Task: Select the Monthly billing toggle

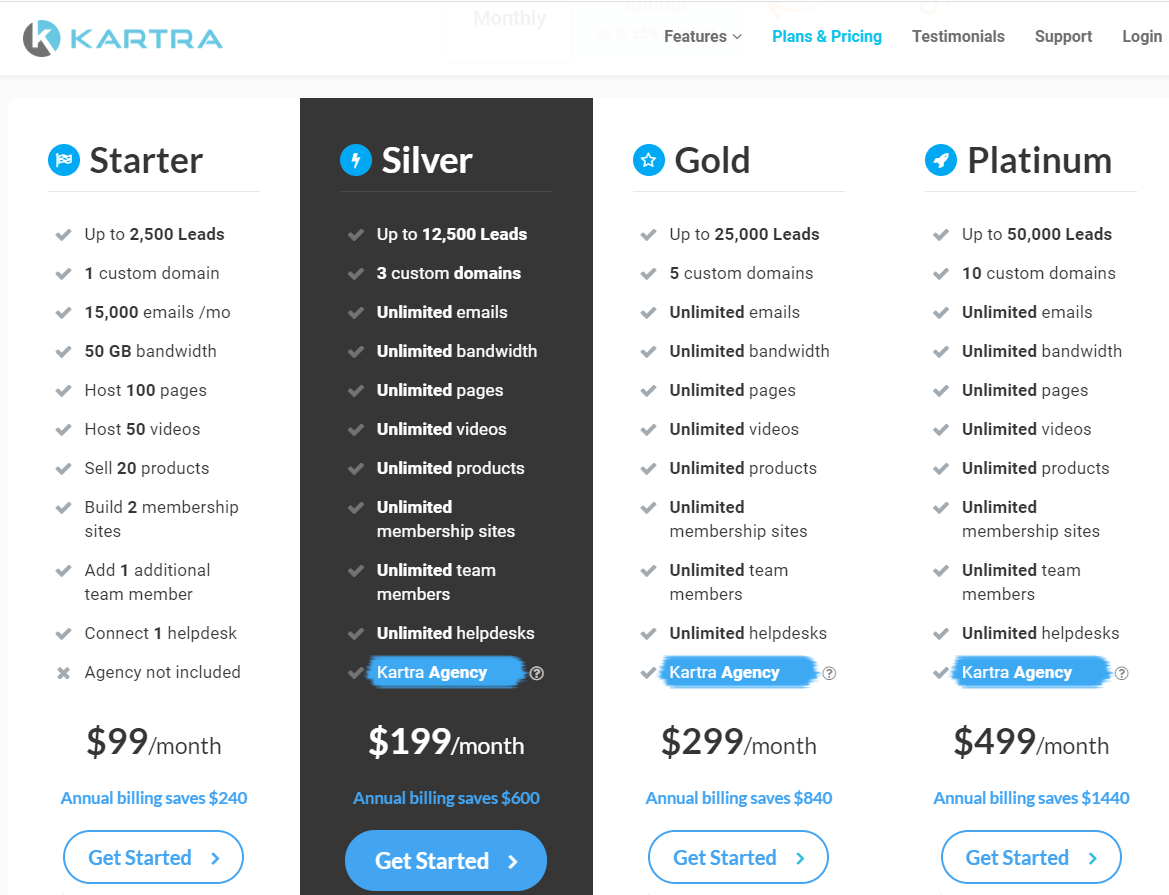Action: click(509, 19)
